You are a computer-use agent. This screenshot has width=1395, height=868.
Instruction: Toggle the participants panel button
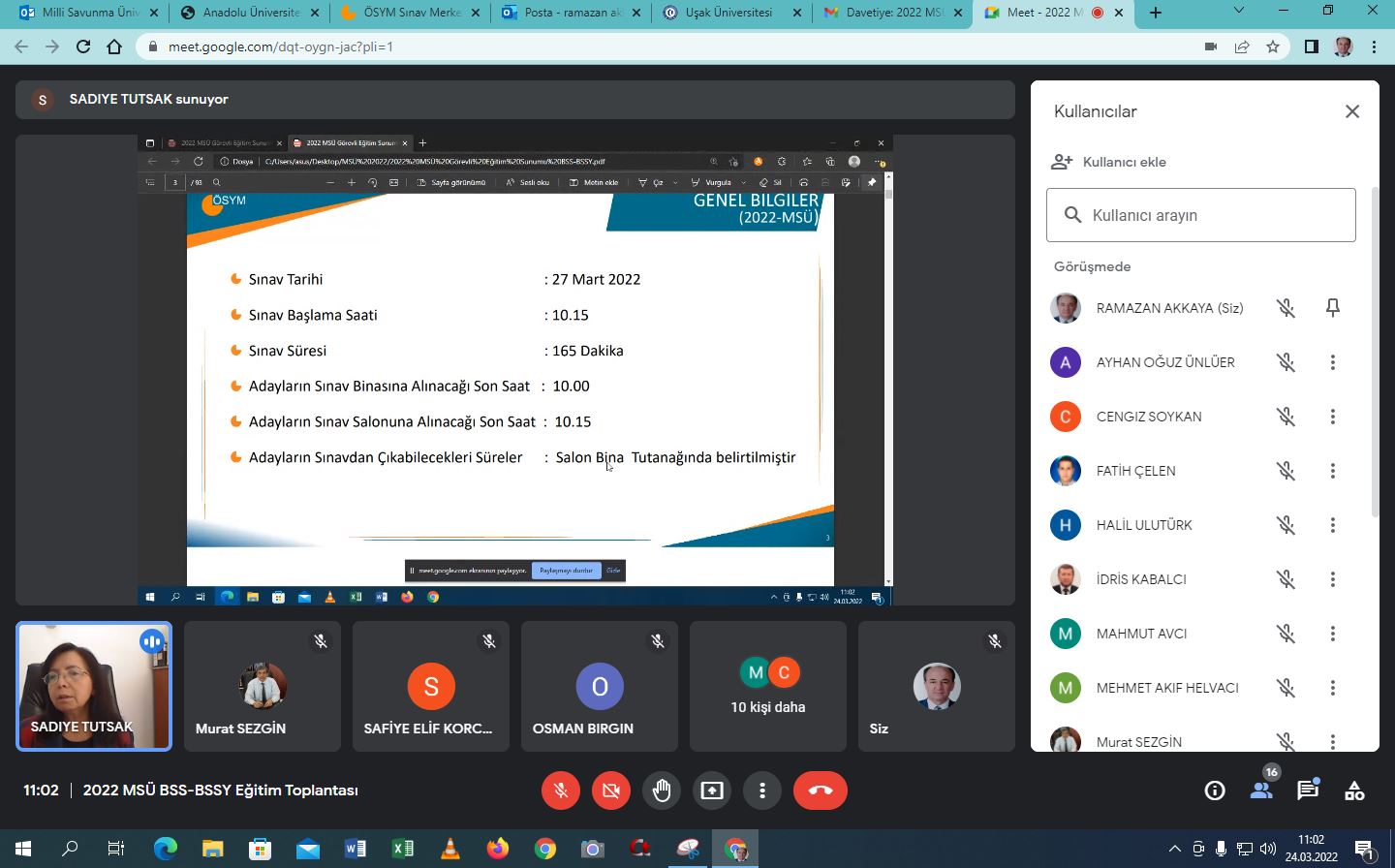(x=1260, y=790)
